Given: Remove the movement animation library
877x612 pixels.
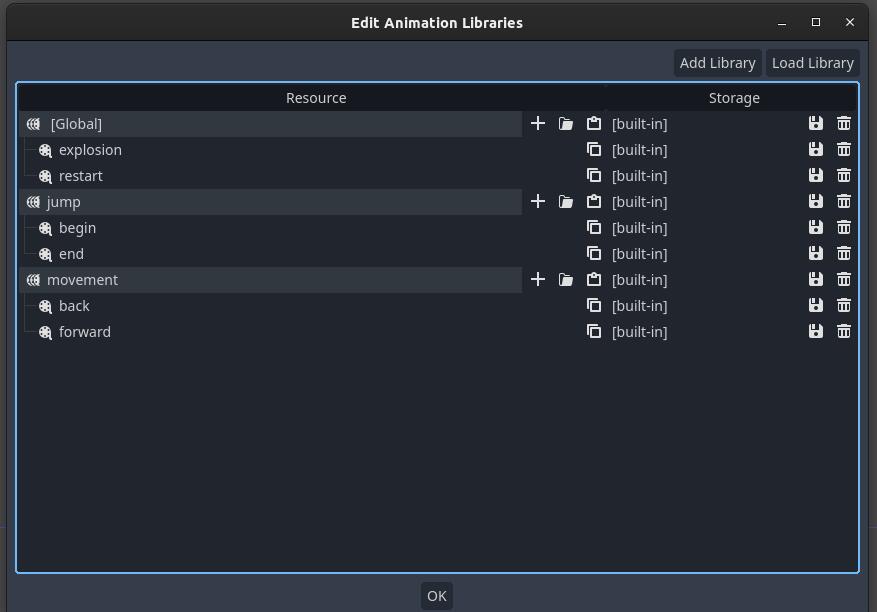Looking at the screenshot, I should pos(843,280).
